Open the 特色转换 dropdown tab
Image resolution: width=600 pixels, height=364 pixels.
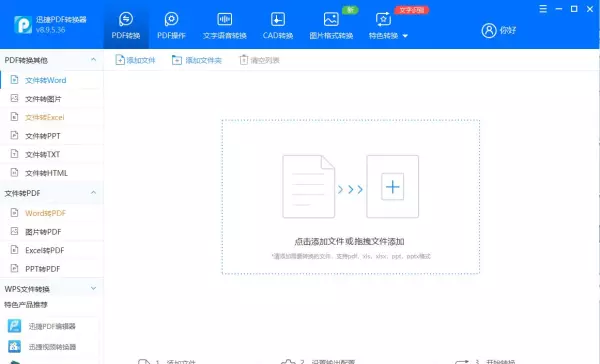(388, 25)
